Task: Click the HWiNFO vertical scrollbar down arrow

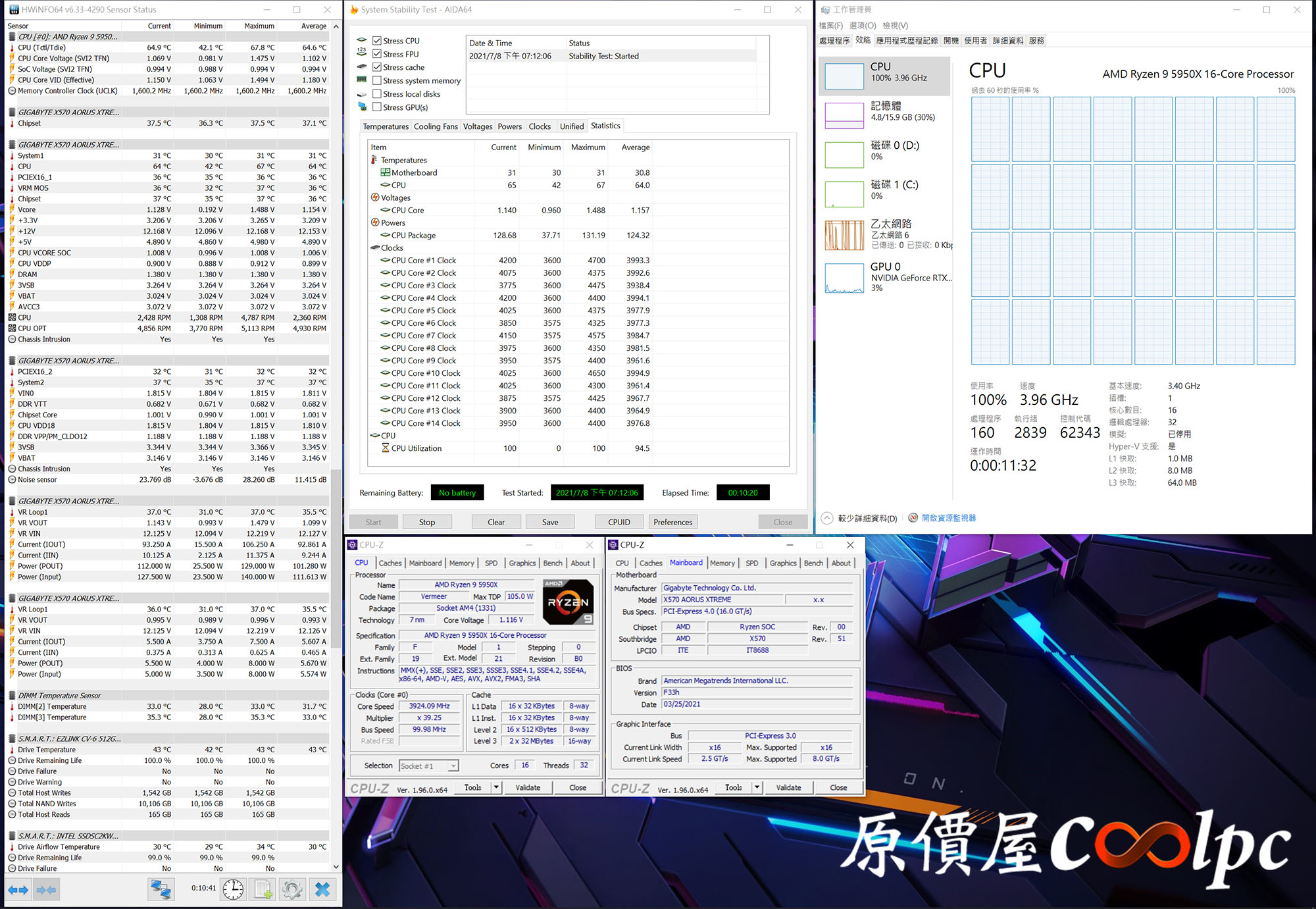Action: tap(336, 867)
